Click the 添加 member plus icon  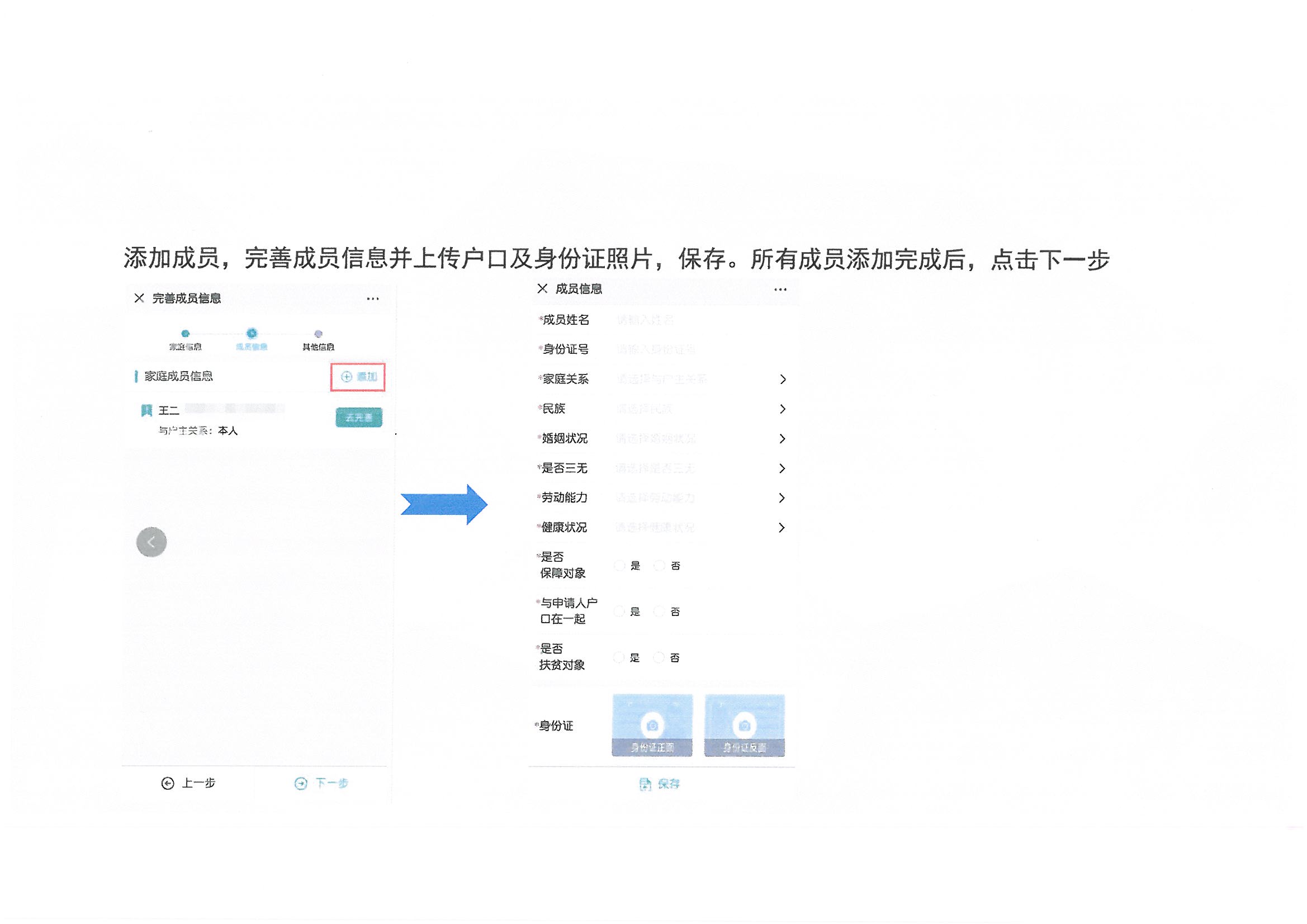(346, 376)
